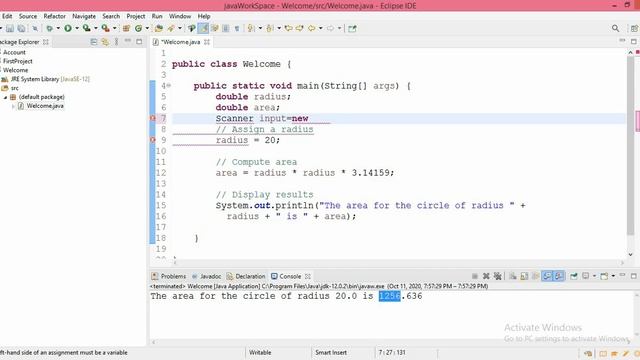Click the Save All icon in the toolbar

(21, 28)
